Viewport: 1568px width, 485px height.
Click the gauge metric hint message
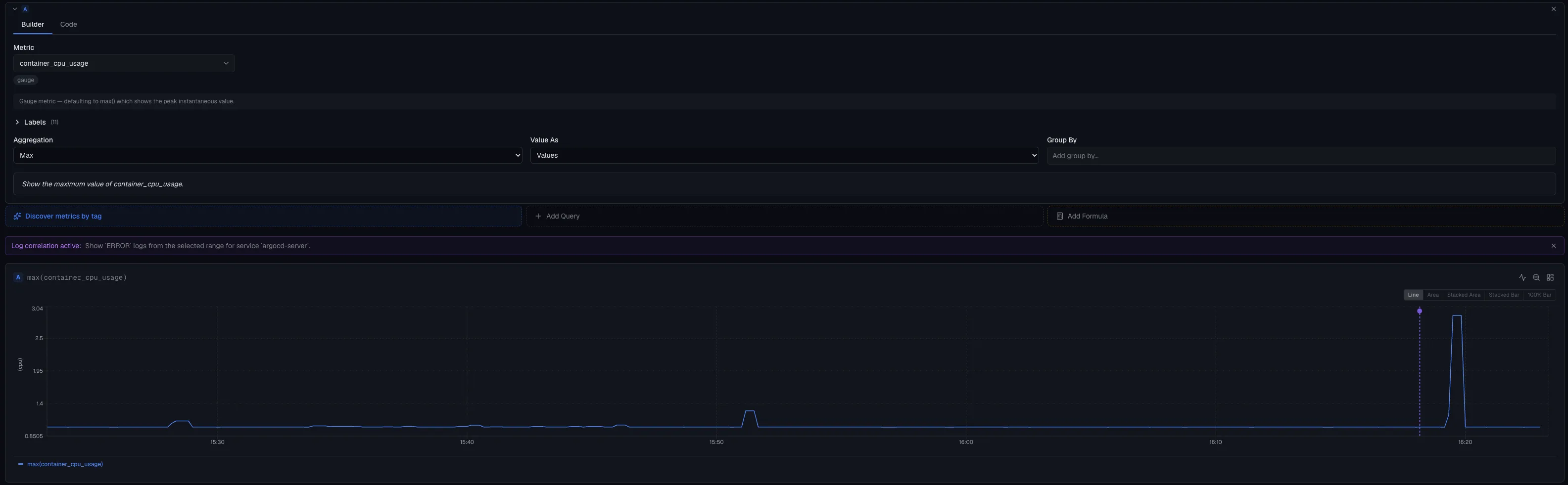[127, 102]
